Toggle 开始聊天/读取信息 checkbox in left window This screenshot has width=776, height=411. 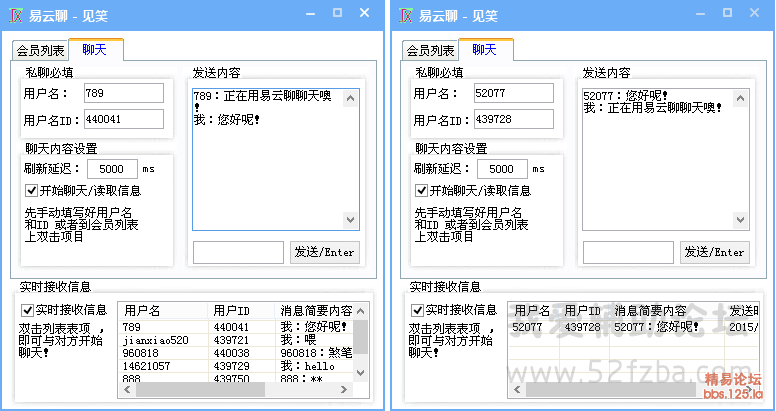tap(31, 191)
